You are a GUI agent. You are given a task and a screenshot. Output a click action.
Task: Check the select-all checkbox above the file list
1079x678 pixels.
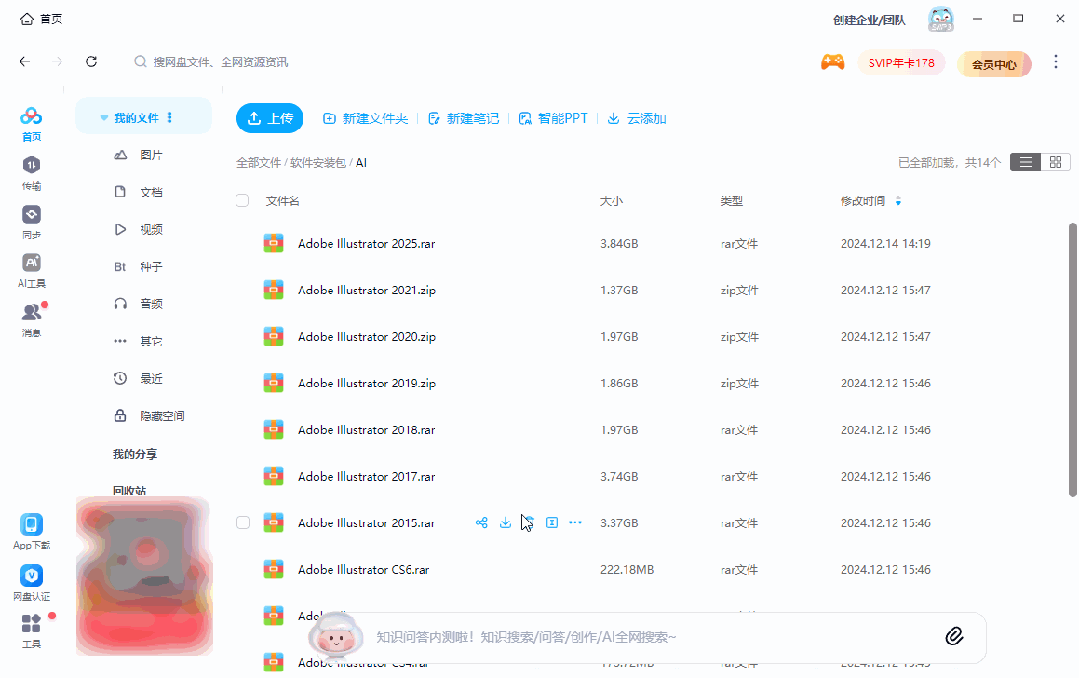click(x=242, y=200)
